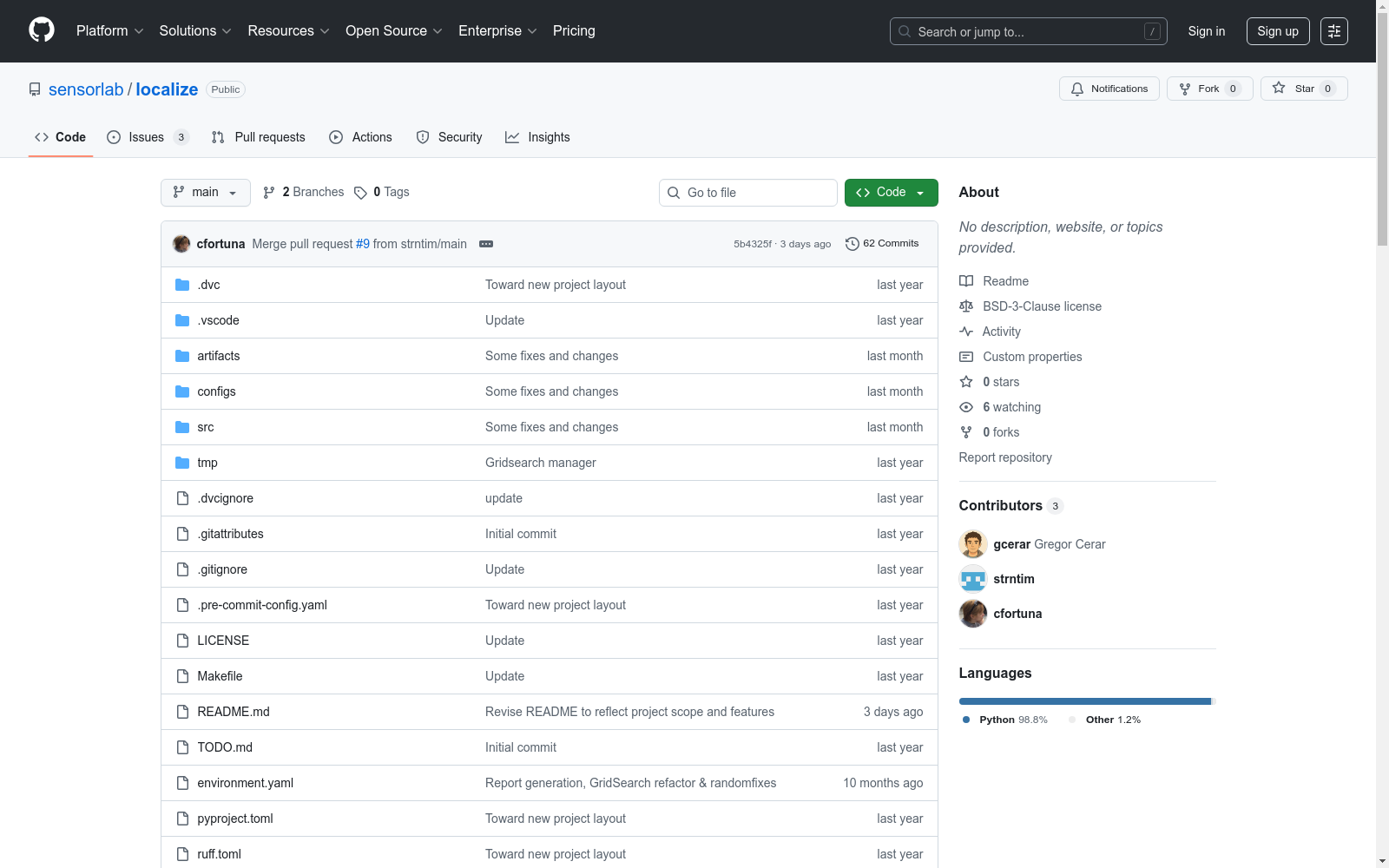Open the Contributors section heading link
This screenshot has height=868, width=1389.
(x=1010, y=505)
